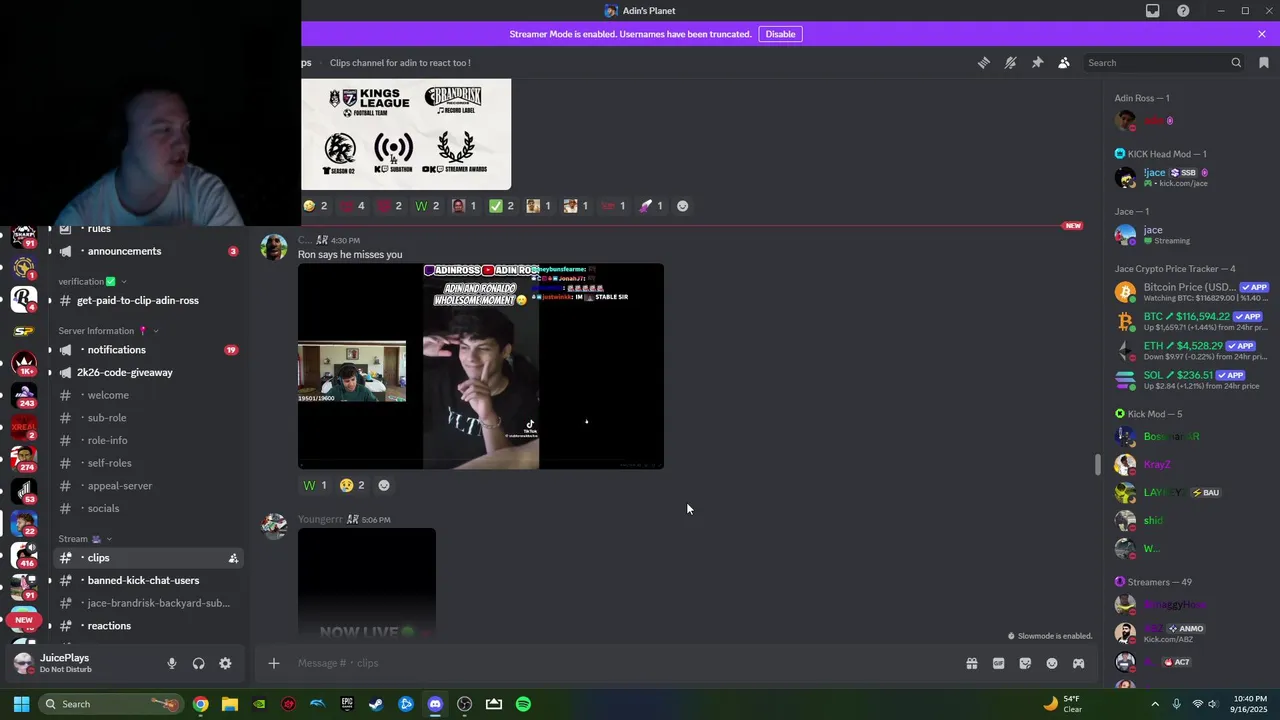Open Bitcoin Price bot in member list
This screenshot has height=720, width=1280.
pos(1192,292)
